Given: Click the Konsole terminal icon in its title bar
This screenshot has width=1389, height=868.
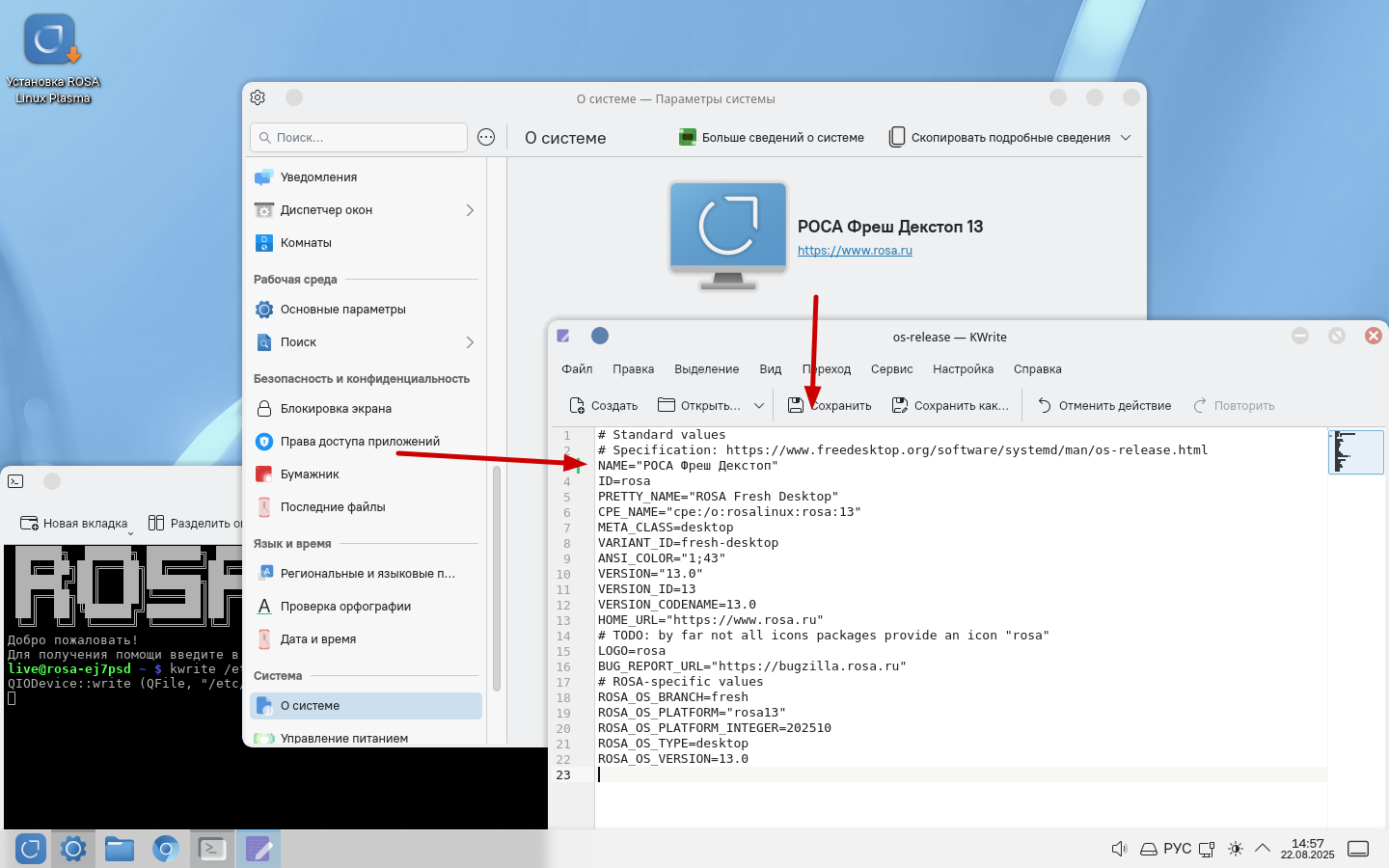Looking at the screenshot, I should coord(15,480).
